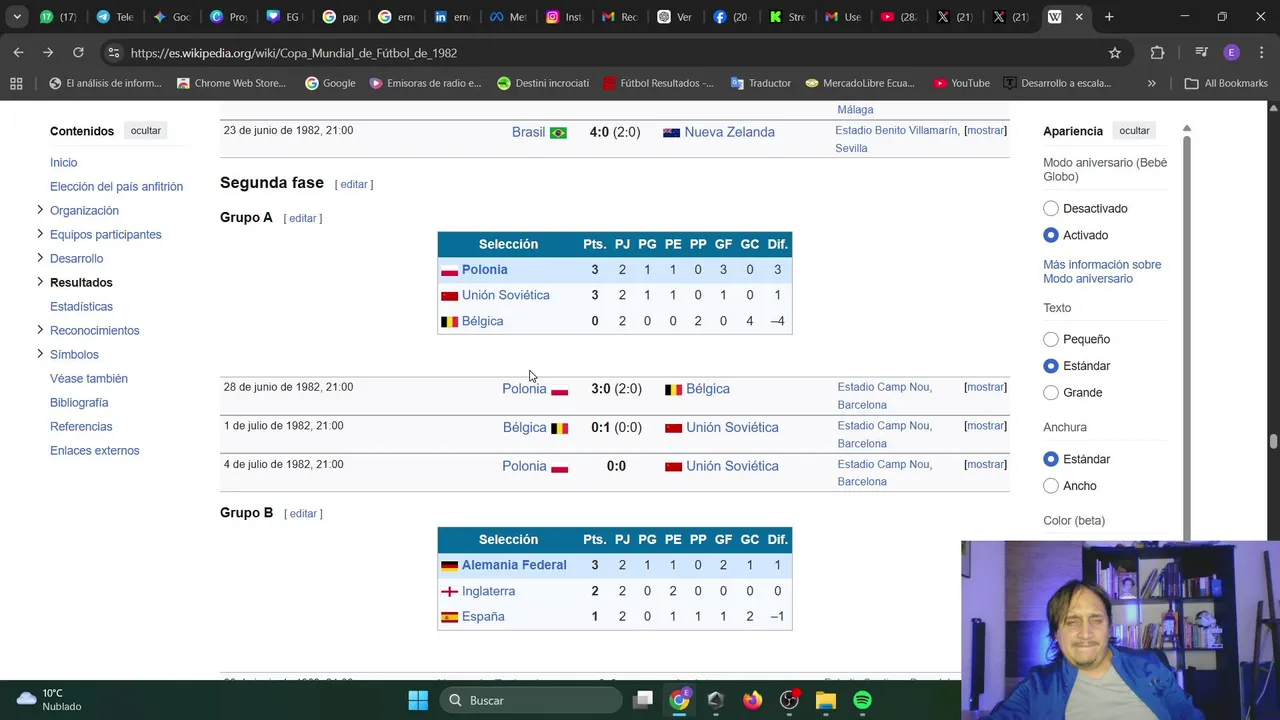
Task: Expand the Símbolos contents section
Action: click(40, 353)
